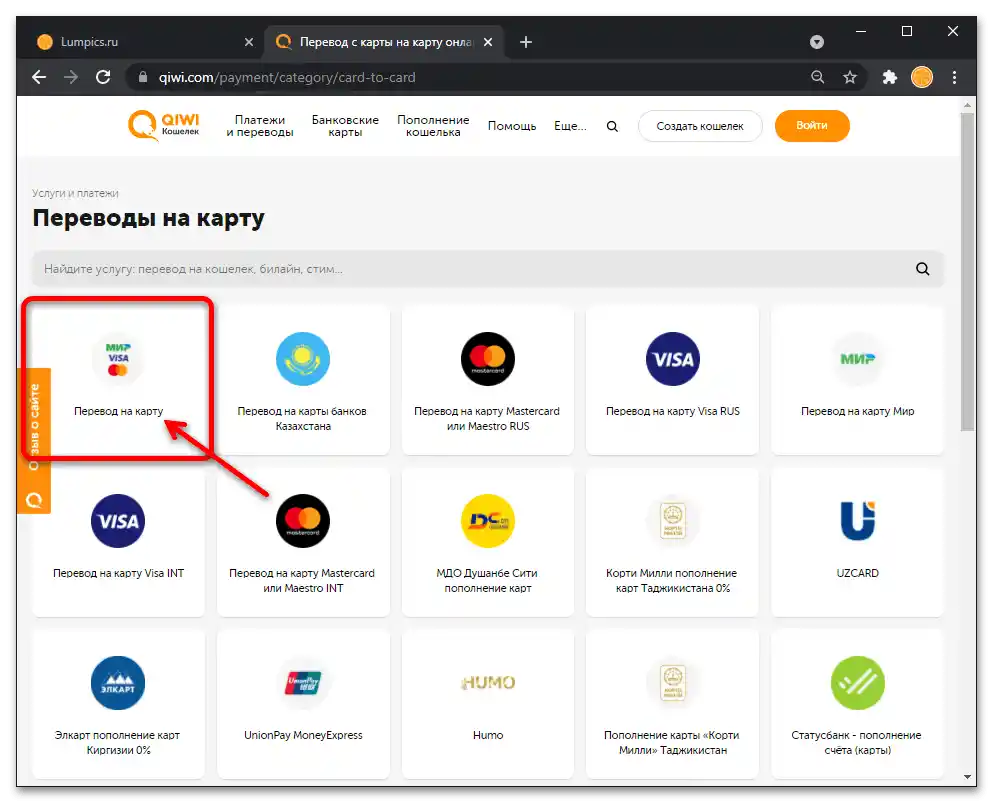The image size is (993, 803).
Task: Open the Платежи и переводы menu
Action: [260, 126]
